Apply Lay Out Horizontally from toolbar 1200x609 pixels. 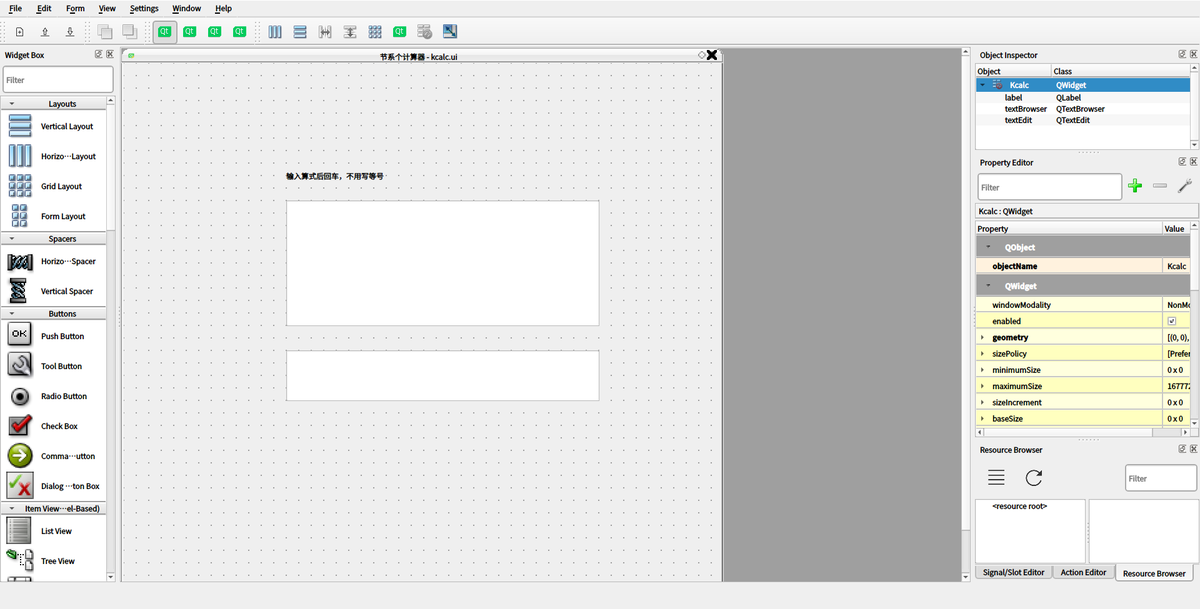click(275, 32)
